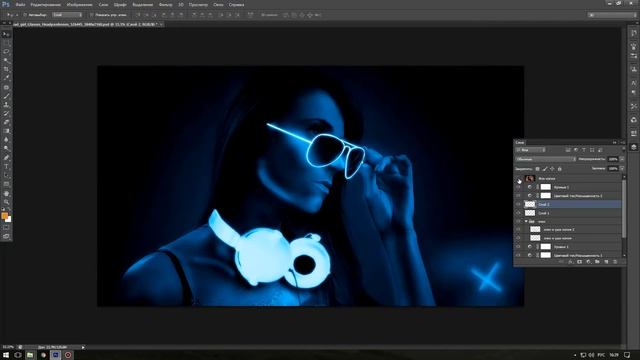Create new layer from Layers panel footer
The height and width of the screenshot is (360, 640).
[x=606, y=262]
